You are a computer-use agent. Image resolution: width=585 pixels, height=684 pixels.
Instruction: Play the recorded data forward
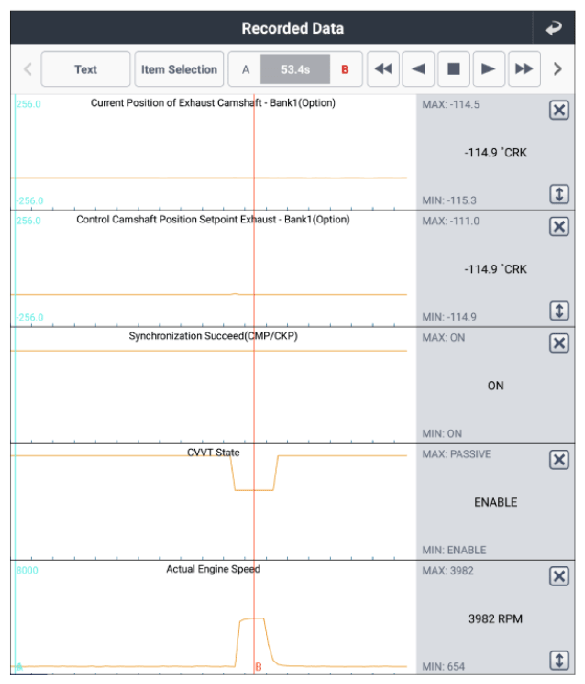[x=489, y=69]
